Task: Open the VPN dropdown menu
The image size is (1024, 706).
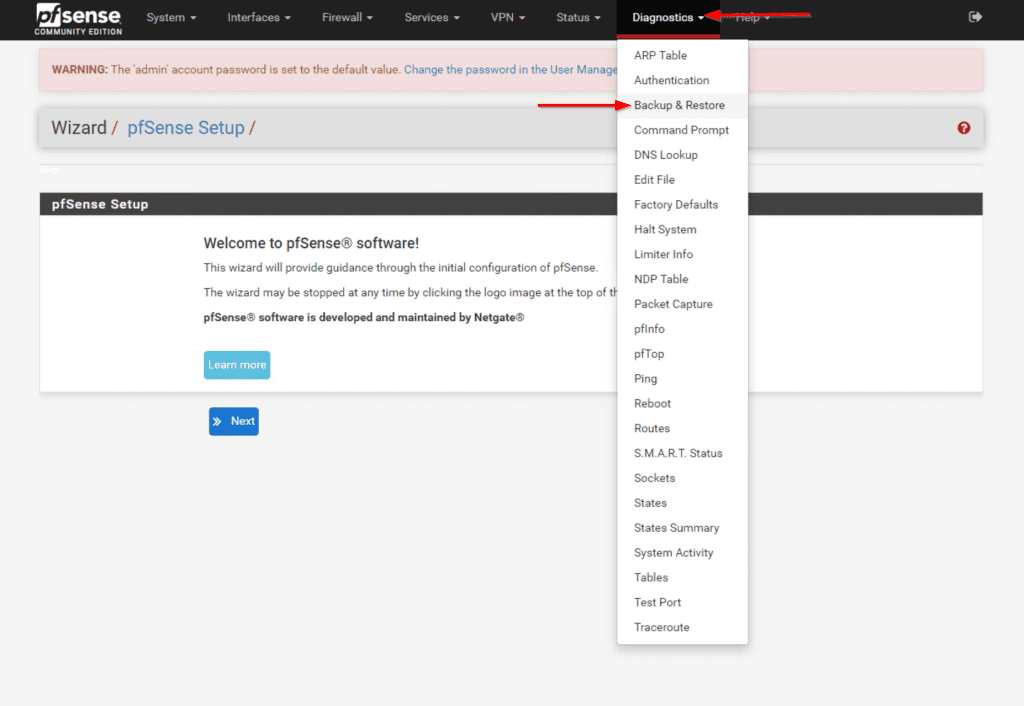Action: (x=507, y=18)
